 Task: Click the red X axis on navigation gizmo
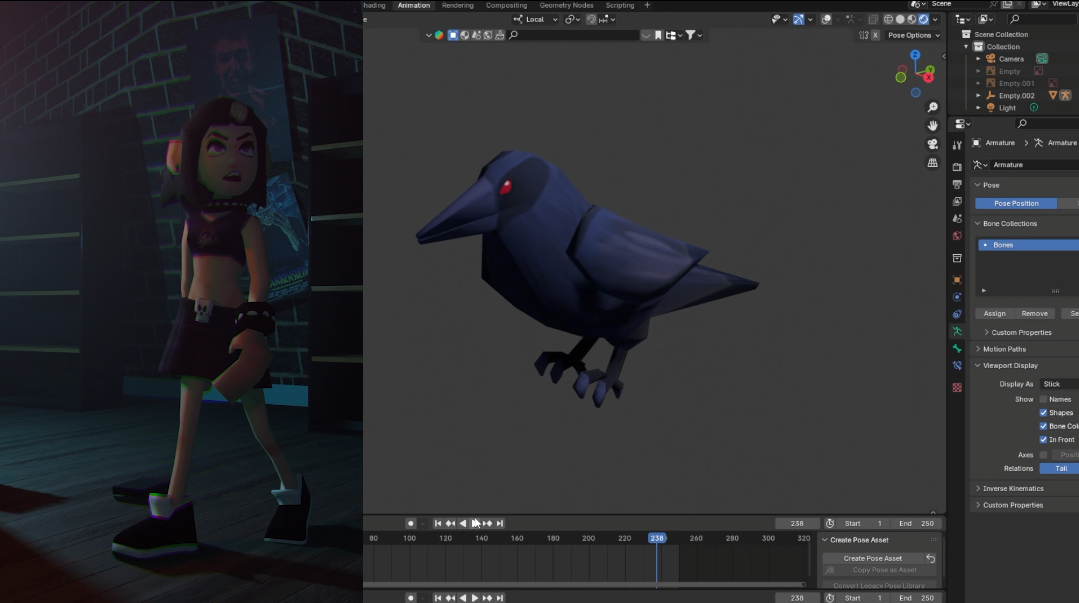click(x=928, y=78)
